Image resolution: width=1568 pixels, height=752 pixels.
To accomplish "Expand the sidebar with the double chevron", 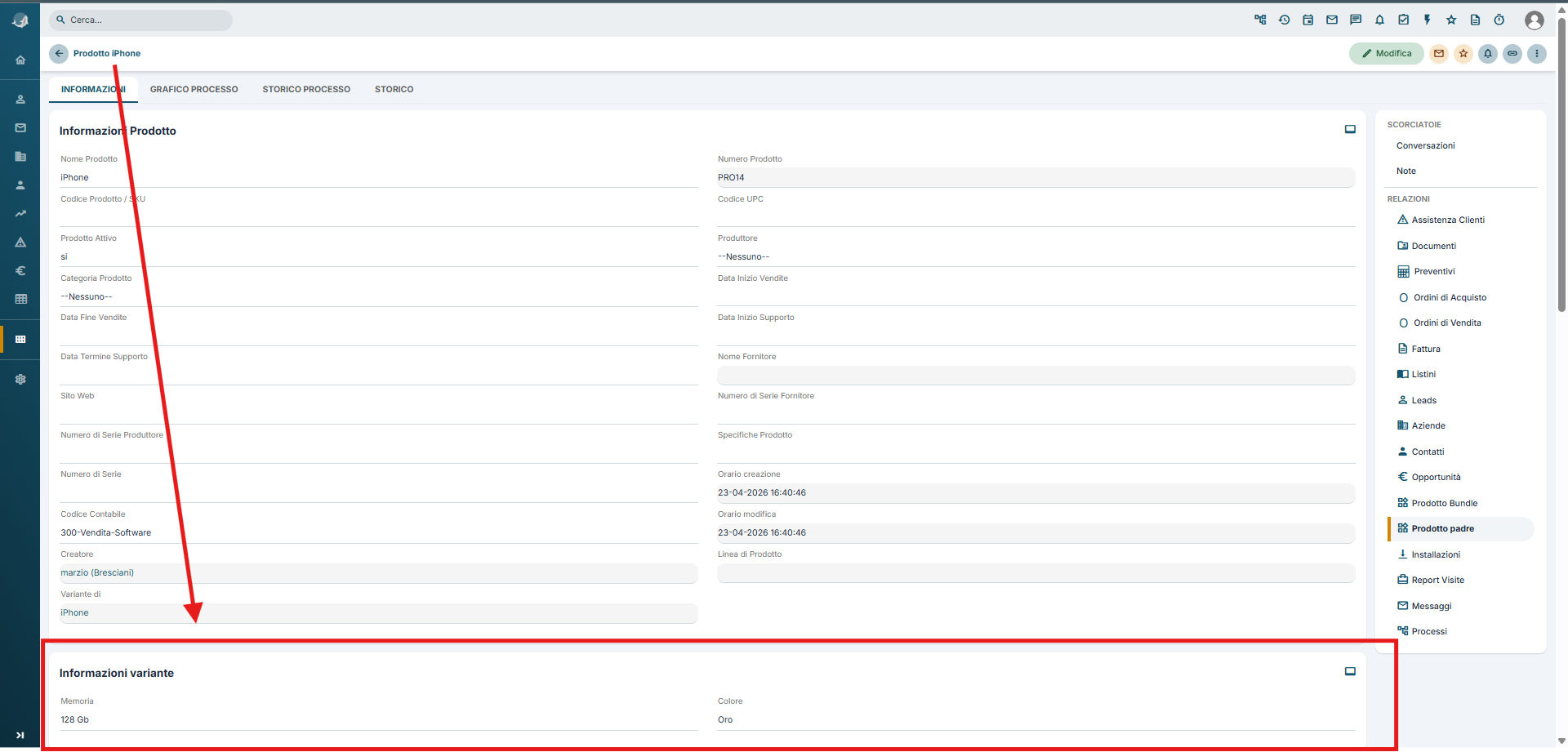I will [x=20, y=735].
